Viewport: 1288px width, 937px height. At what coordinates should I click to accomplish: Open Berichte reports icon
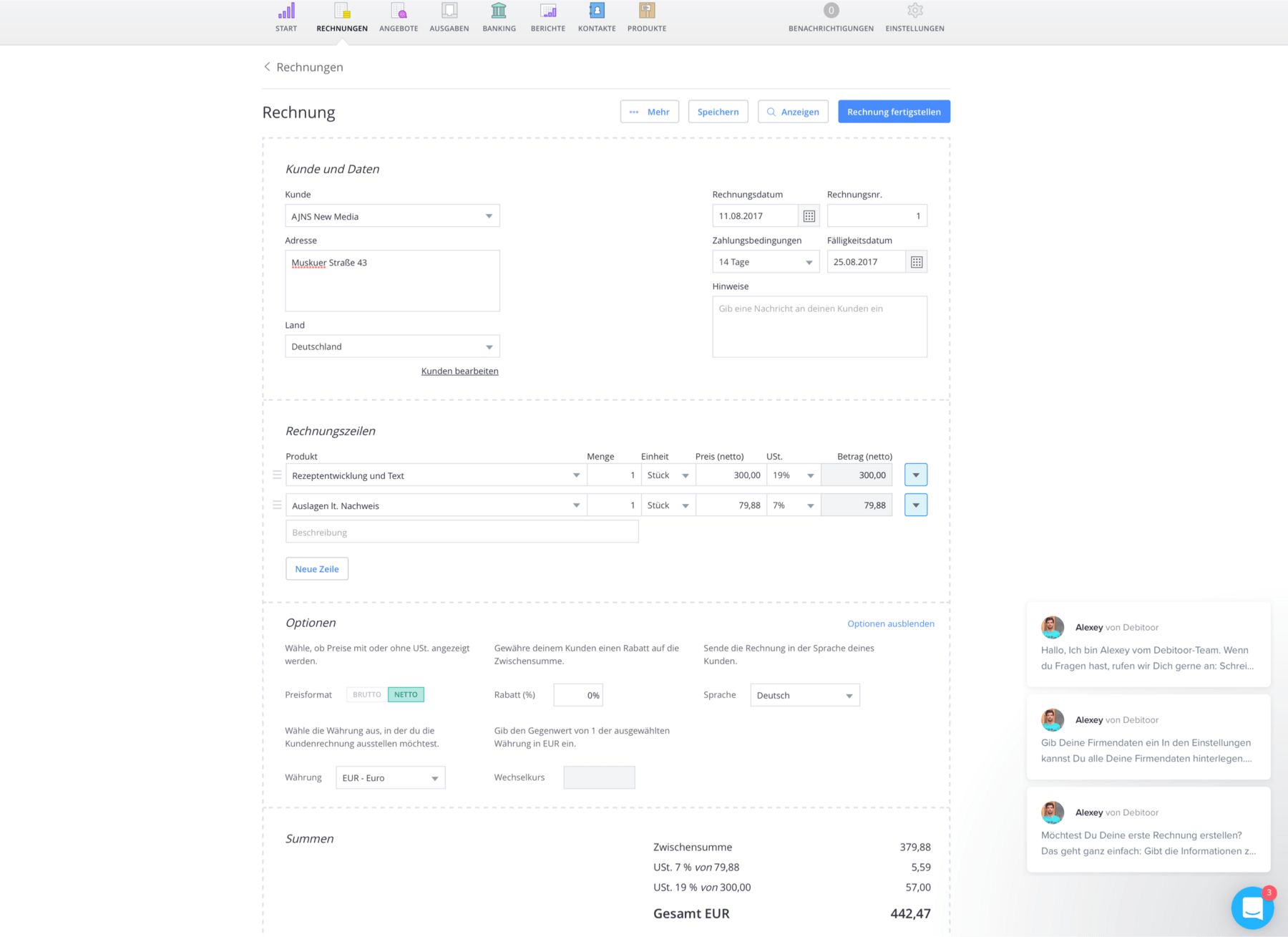[x=548, y=11]
